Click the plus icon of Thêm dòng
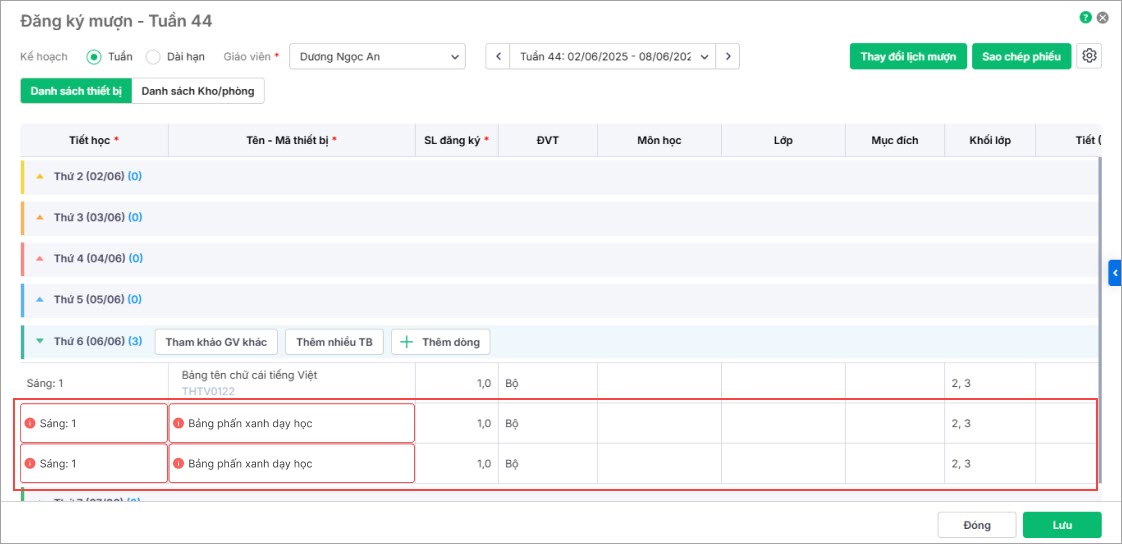The height and width of the screenshot is (544, 1122). [x=407, y=342]
